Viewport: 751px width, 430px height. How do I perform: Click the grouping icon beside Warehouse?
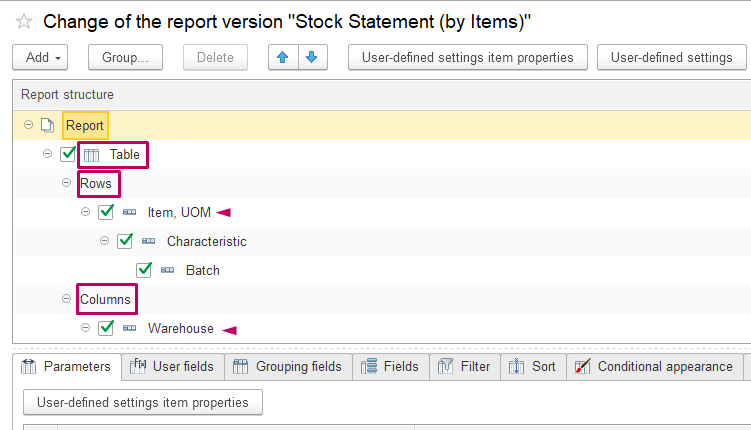129,328
